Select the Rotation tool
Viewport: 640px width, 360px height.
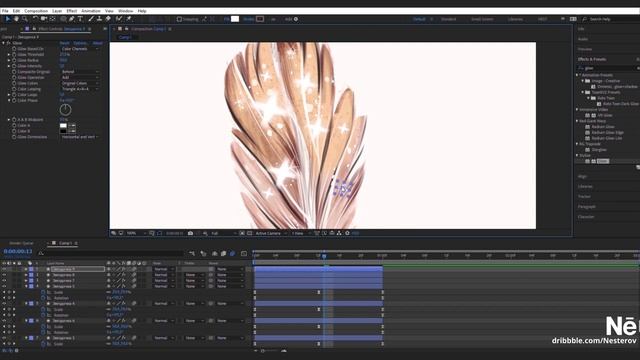(36, 19)
